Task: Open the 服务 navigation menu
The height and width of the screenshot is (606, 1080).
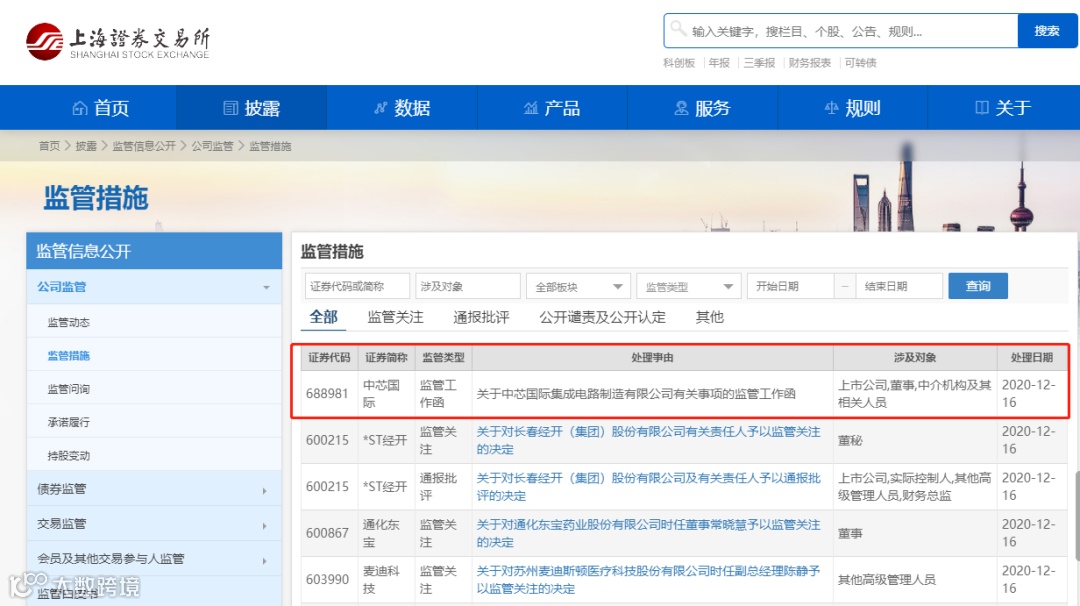Action: pyautogui.click(x=702, y=108)
